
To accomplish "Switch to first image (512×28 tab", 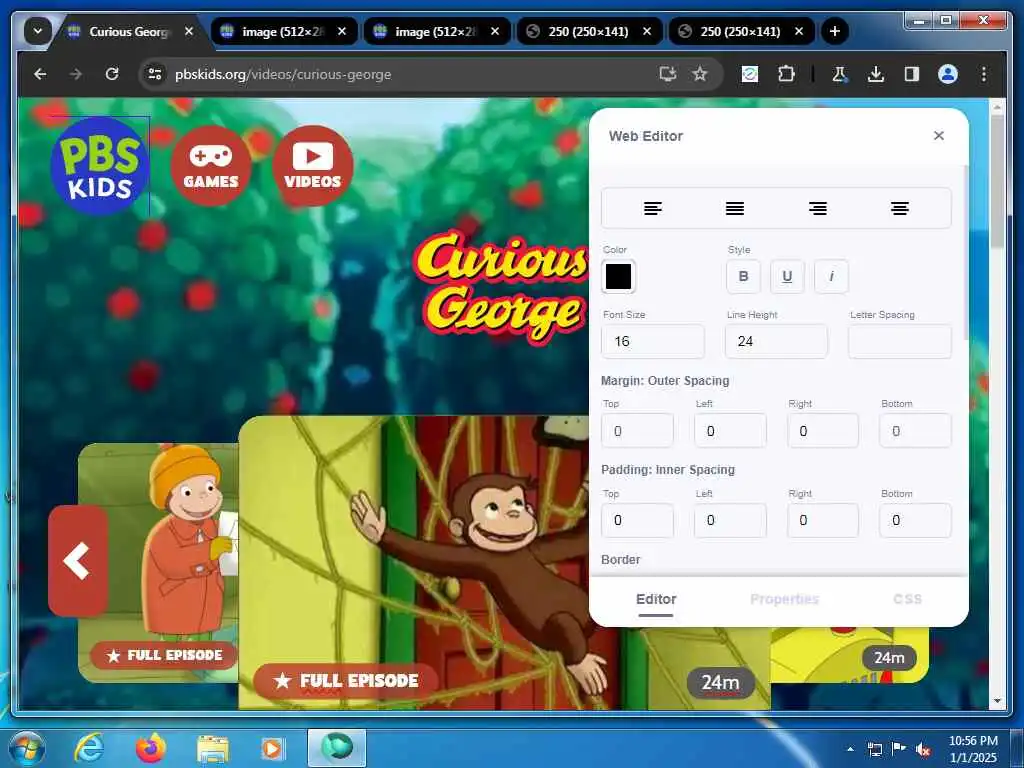I will (x=282, y=31).
